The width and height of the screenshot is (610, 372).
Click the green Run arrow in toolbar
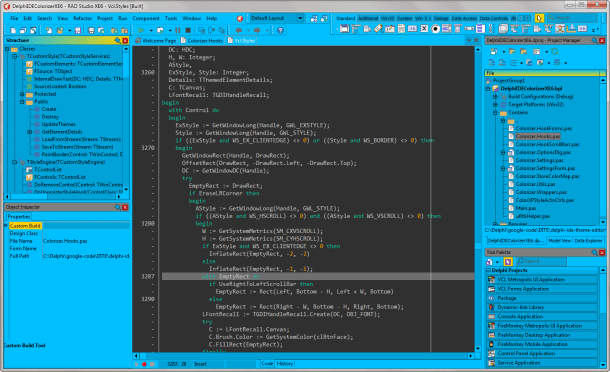pyautogui.click(x=141, y=30)
